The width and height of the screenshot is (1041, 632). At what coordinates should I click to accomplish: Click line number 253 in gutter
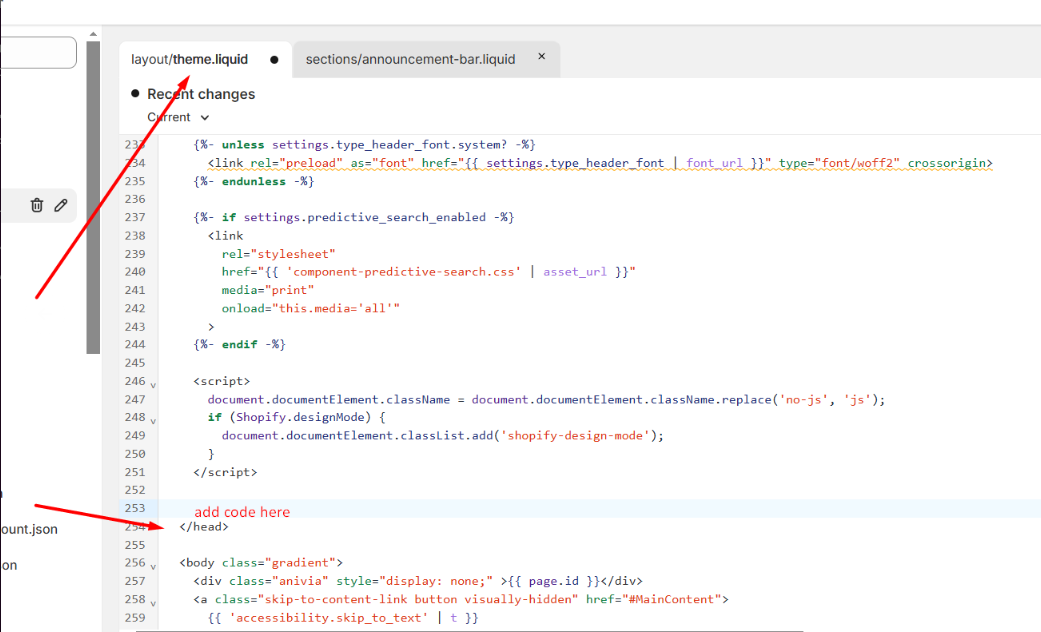135,508
